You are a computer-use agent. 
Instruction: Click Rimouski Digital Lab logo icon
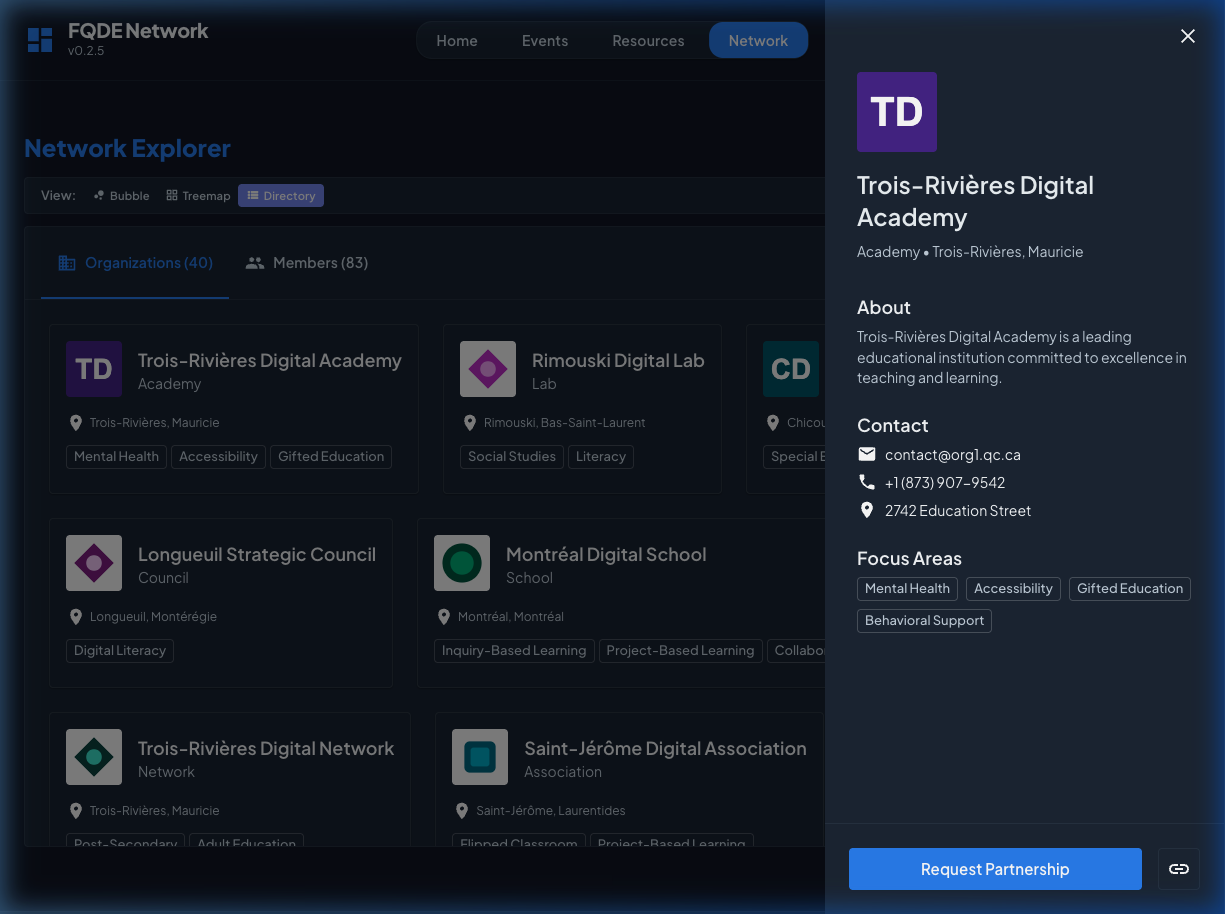coord(488,369)
